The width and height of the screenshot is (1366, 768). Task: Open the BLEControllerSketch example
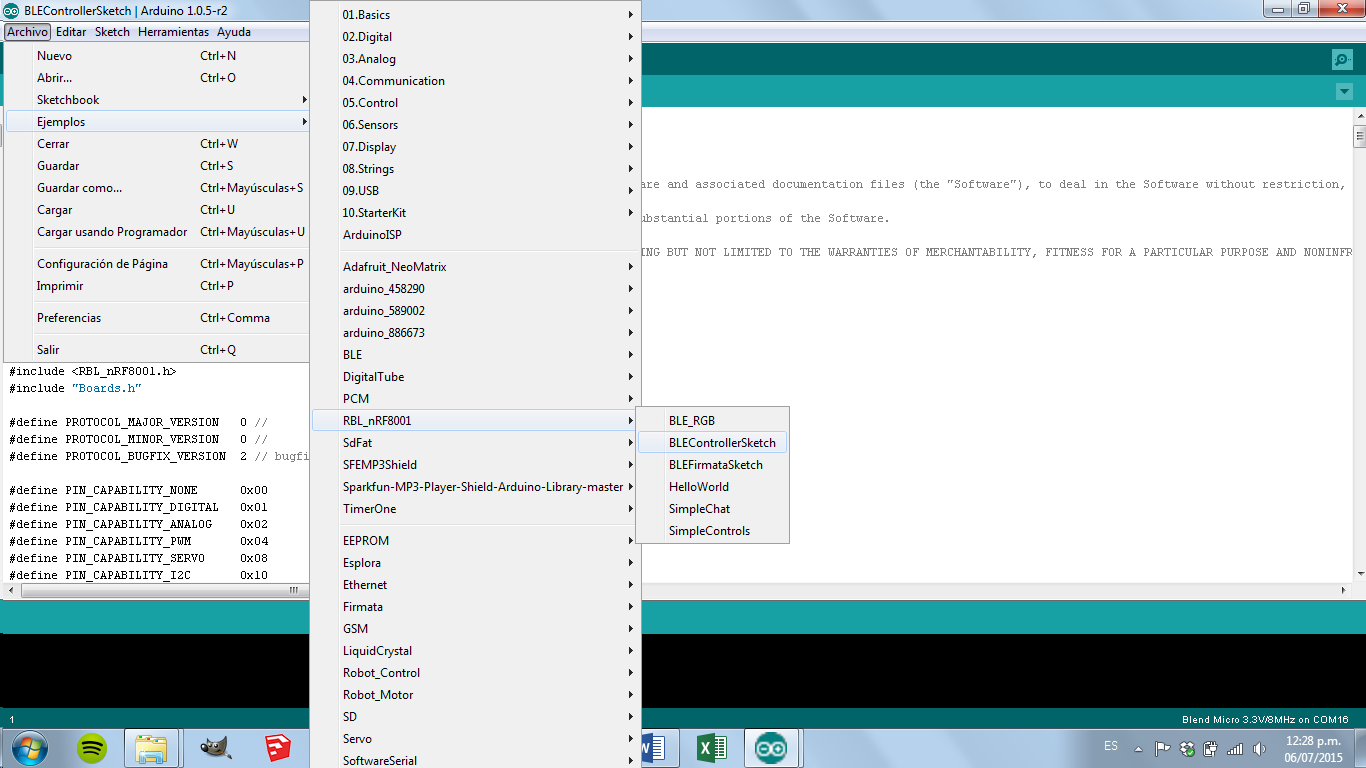click(x=713, y=443)
